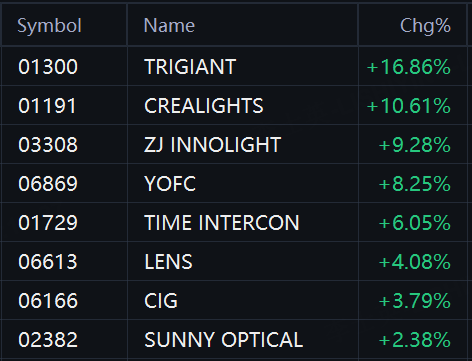Open the TRIGIANT stock name
472x361 pixels.
coord(190,67)
